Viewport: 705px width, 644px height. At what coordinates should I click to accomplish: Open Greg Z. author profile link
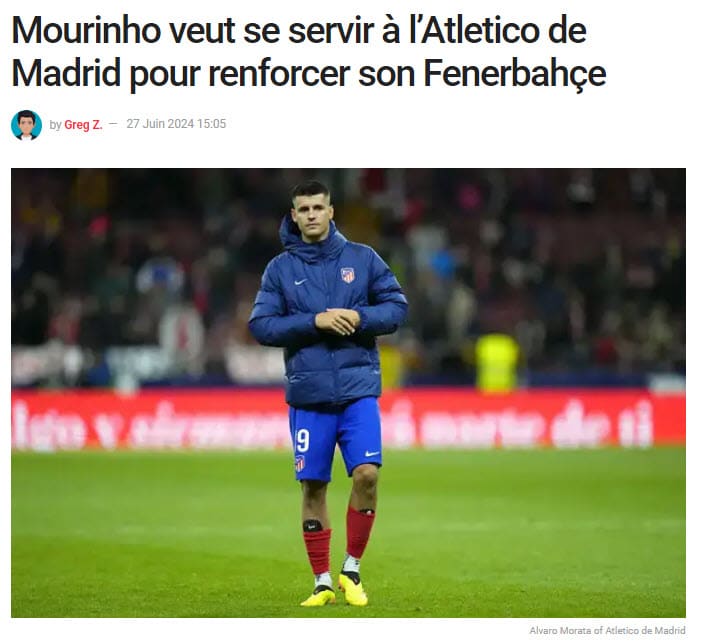[83, 125]
